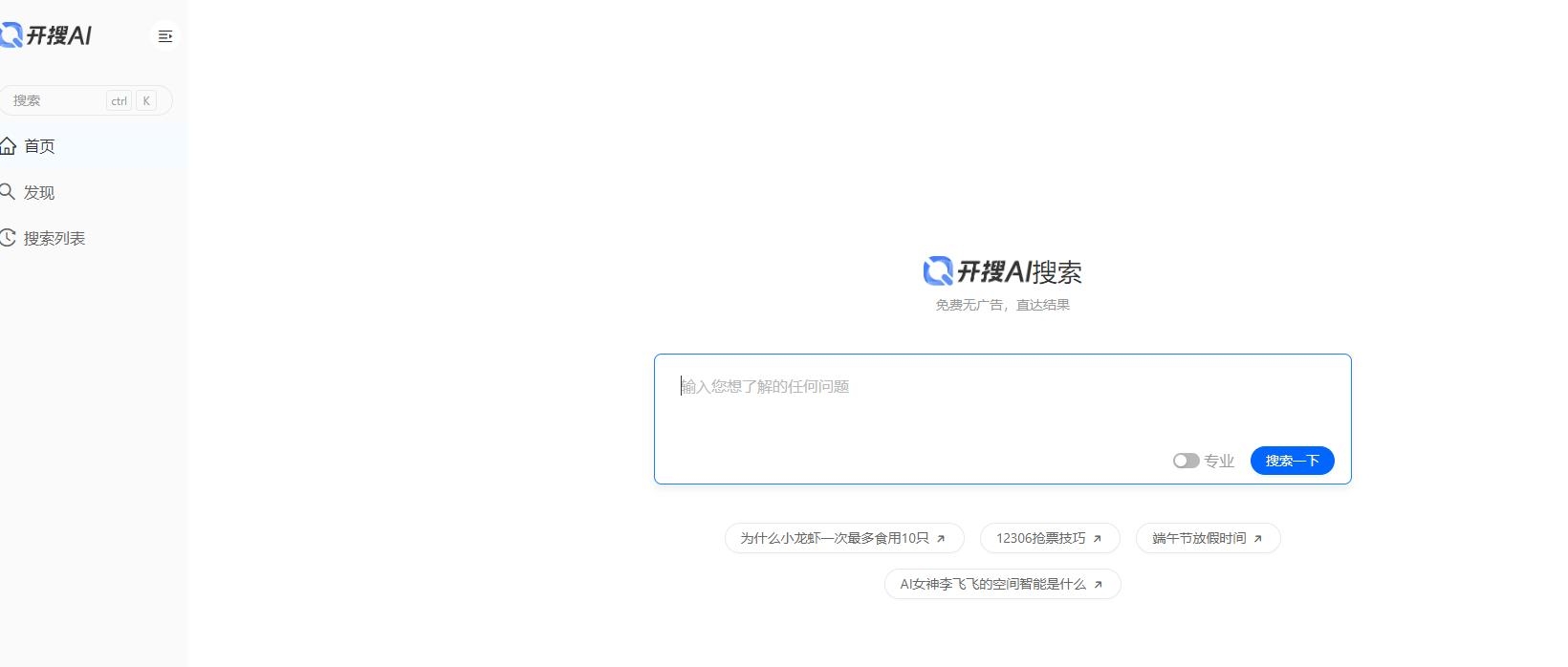Toggle the 专业 professional mode switch
1568x667 pixels.
[x=1186, y=461]
